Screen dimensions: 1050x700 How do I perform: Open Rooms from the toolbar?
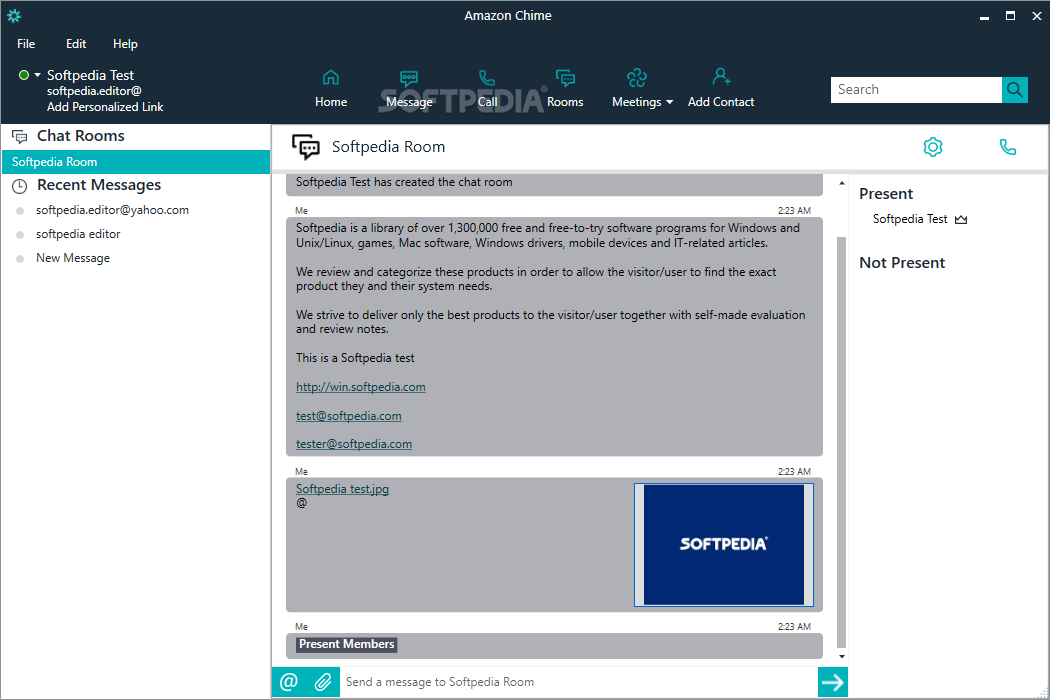[x=565, y=88]
